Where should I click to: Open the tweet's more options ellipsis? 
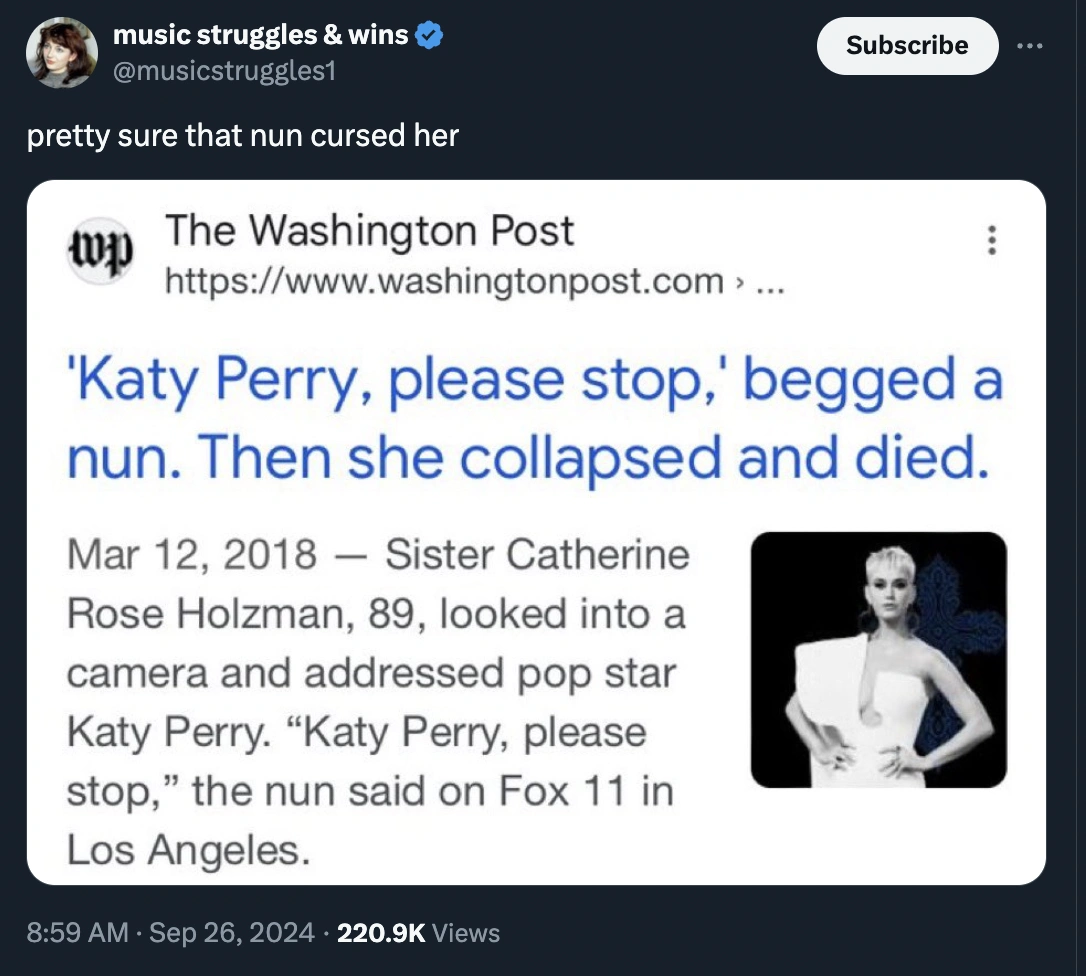point(1029,45)
